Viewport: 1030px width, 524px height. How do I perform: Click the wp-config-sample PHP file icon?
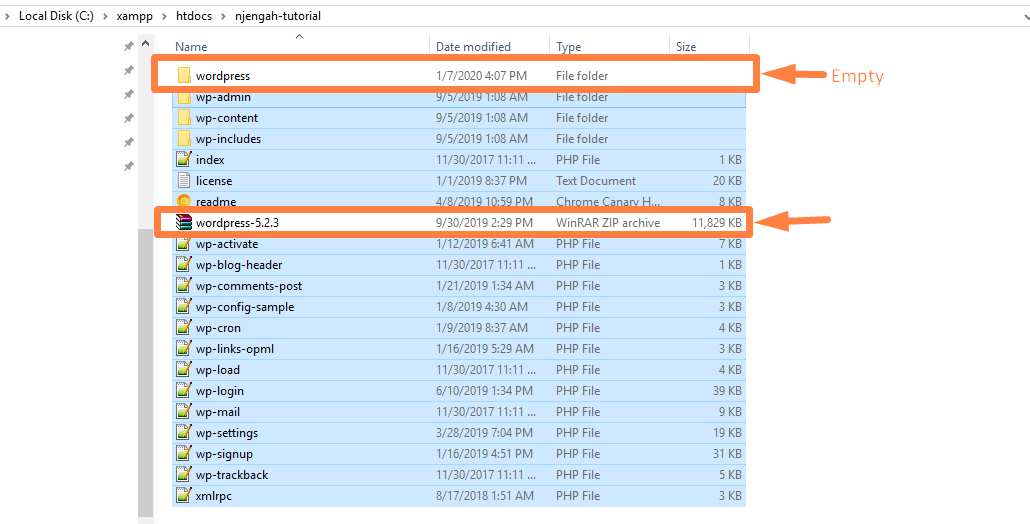coord(184,307)
